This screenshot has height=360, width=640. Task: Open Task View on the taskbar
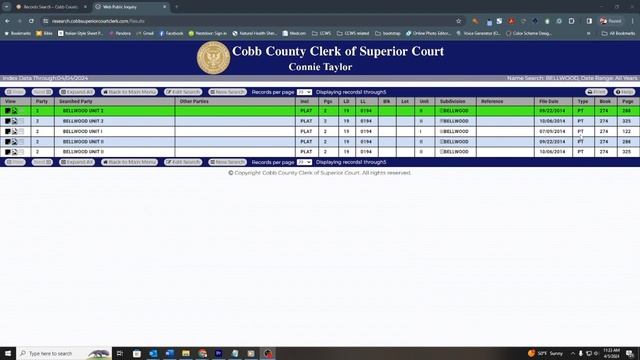(120, 353)
